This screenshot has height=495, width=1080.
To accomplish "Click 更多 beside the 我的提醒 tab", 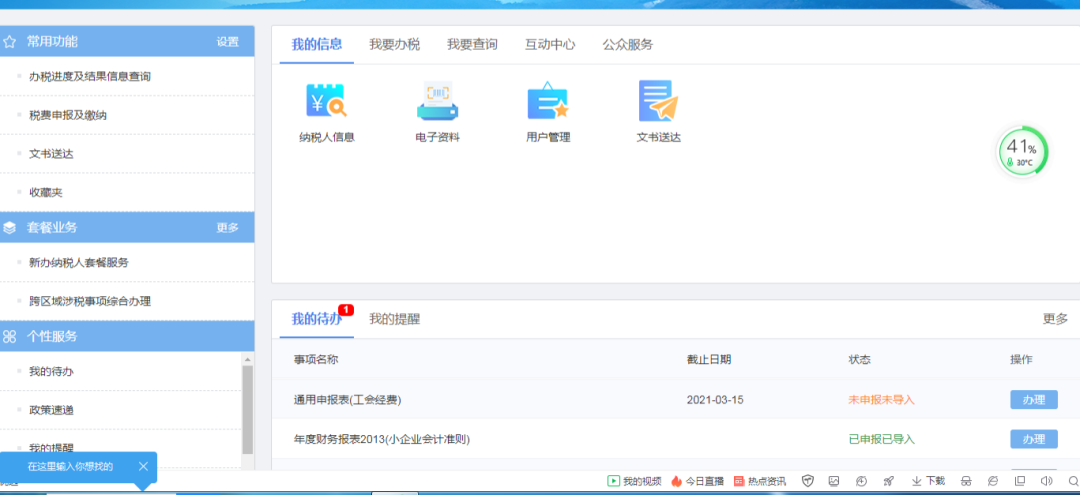I will tap(1055, 319).
